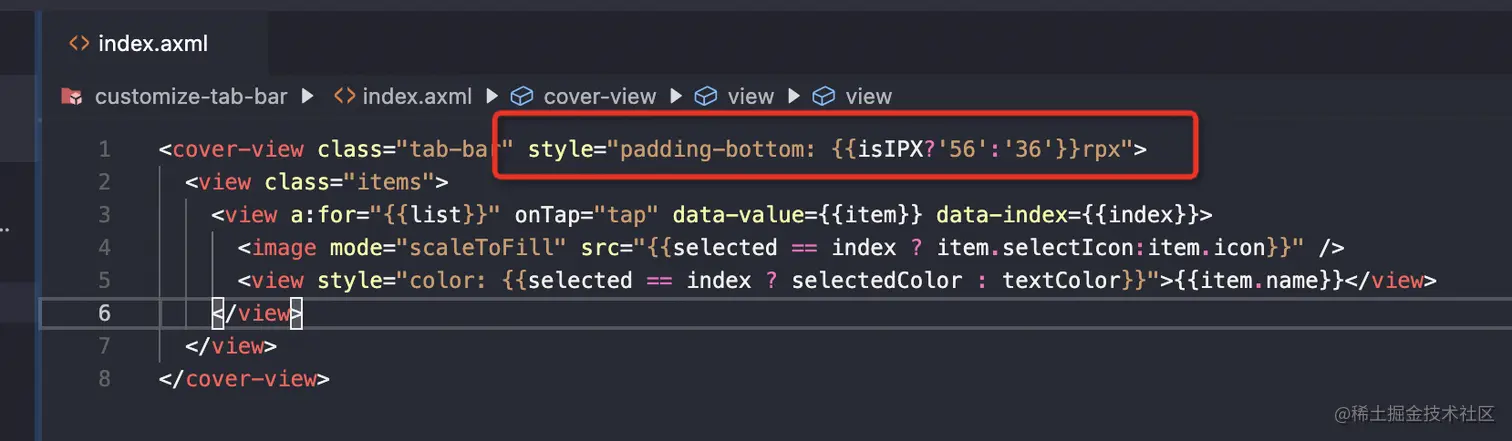
Task: Click the cube icon before the first view breadcrumb
Action: click(x=706, y=96)
